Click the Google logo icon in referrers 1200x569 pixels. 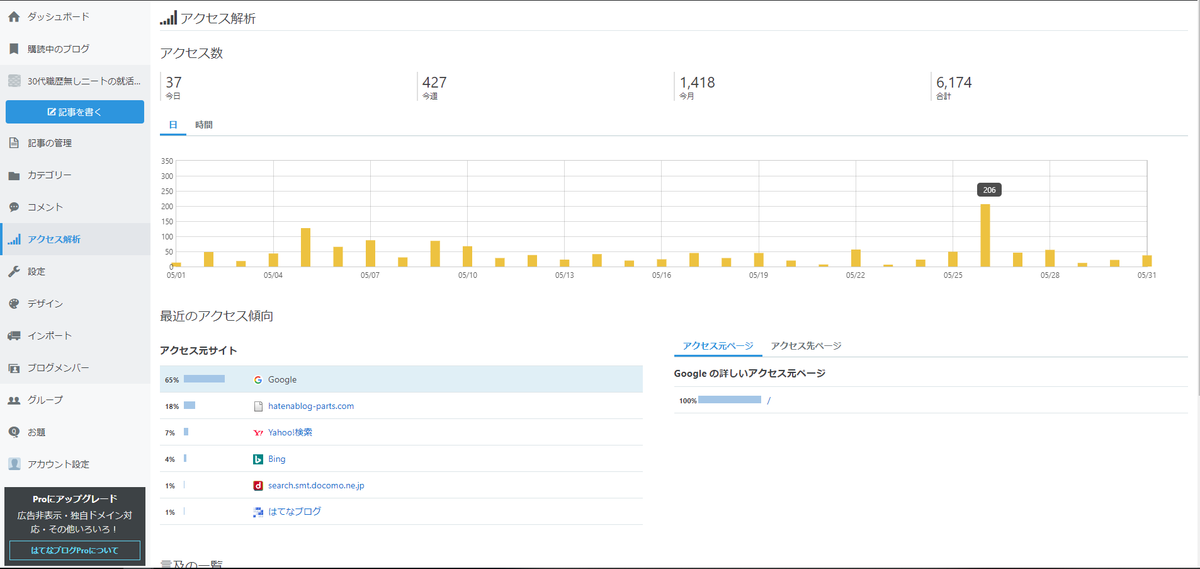point(258,380)
